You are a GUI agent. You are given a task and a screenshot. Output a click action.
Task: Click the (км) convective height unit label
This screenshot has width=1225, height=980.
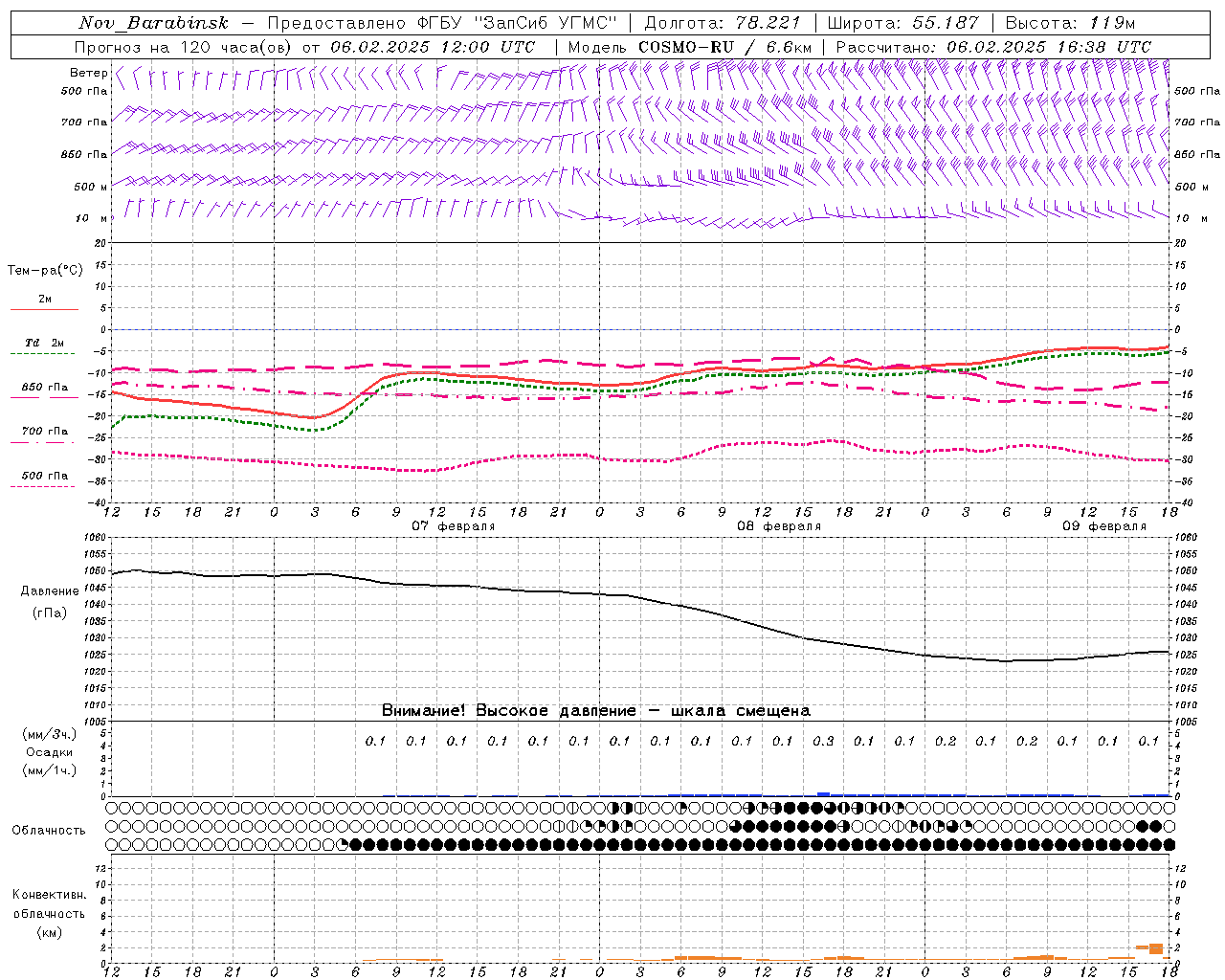[x=49, y=932]
